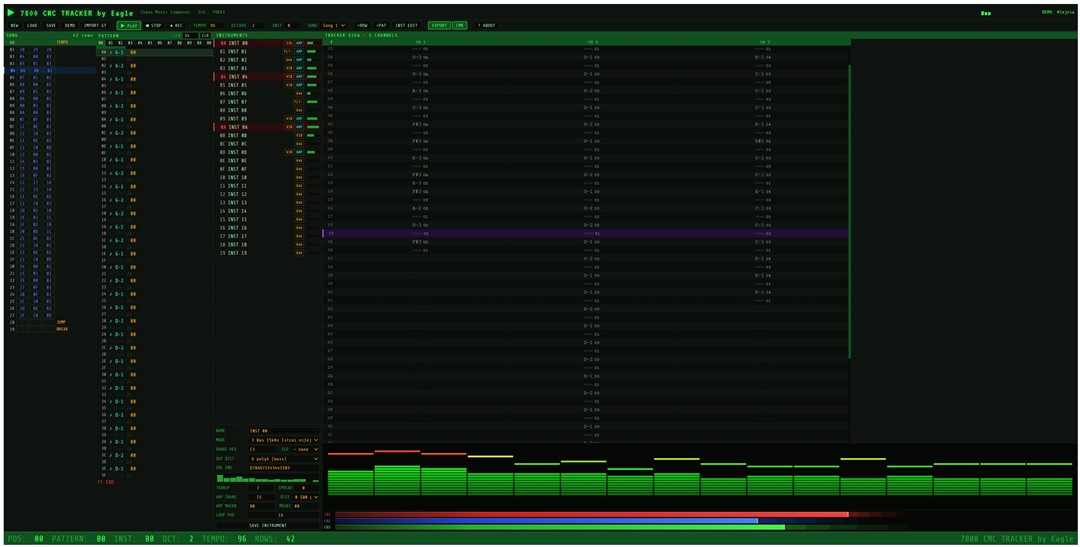Screen dimensions: 1080x547
Task: Open the SLD none dropdown
Action: pyautogui.click(x=304, y=449)
